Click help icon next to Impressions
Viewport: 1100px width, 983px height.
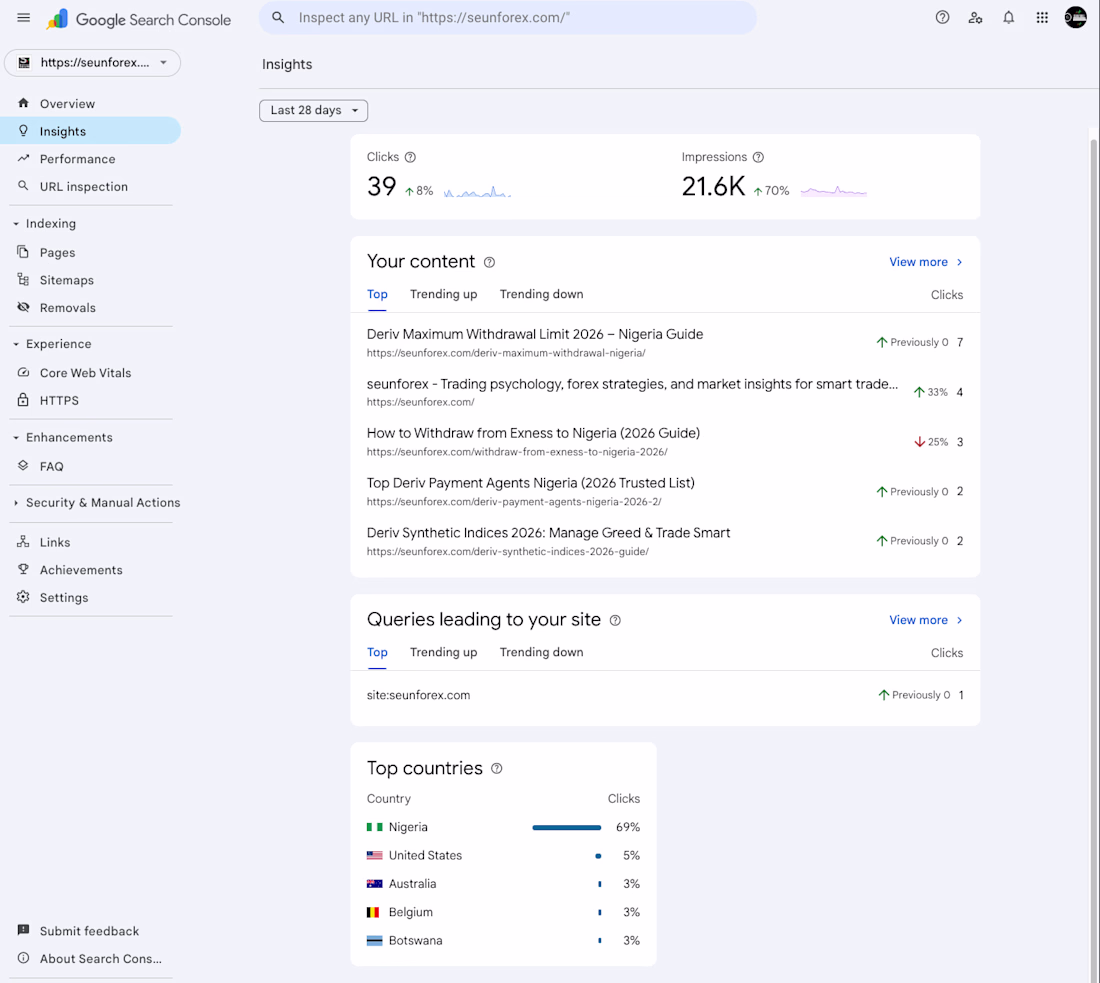758,157
